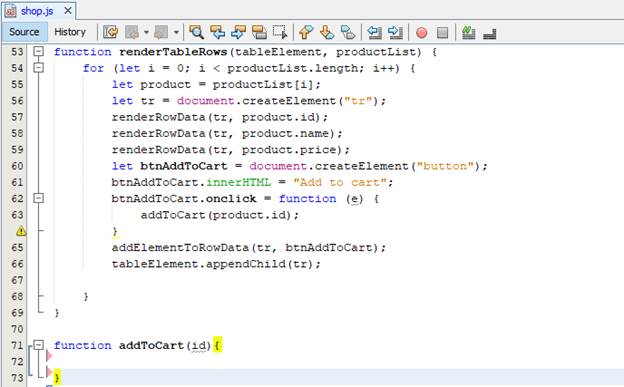624x387 pixels.
Task: Toggle highlight search in toolbar
Action: tap(259, 32)
